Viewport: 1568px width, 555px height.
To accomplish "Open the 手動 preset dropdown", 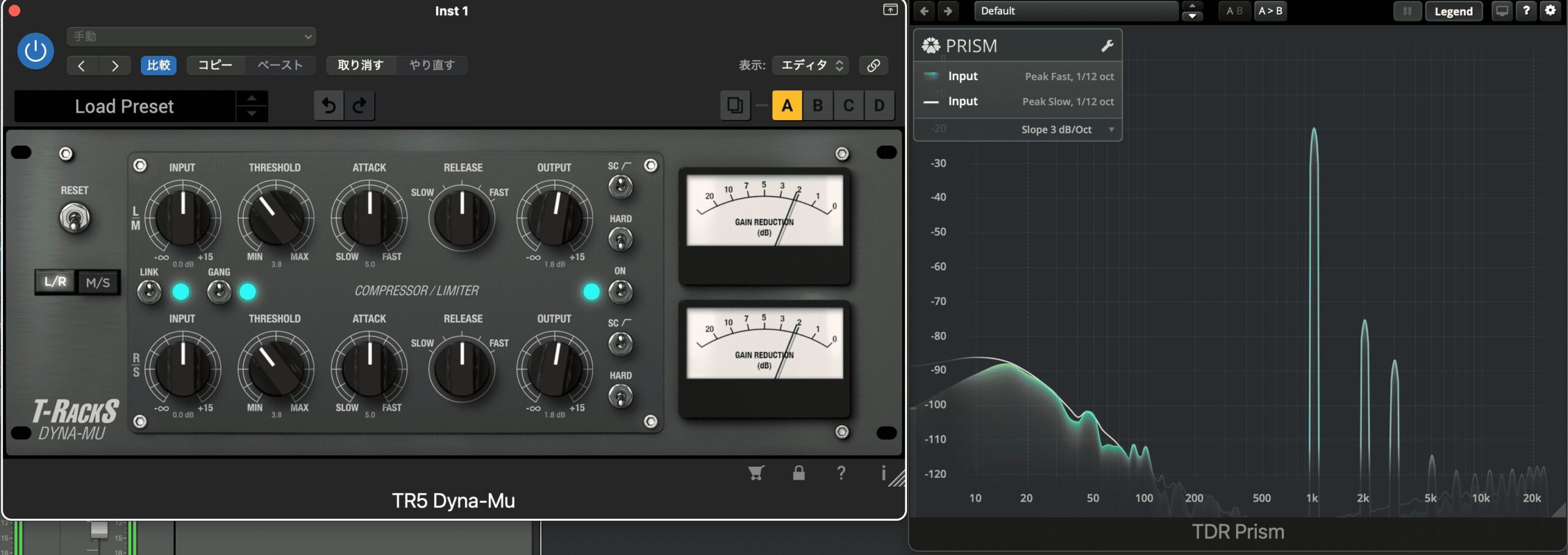I will point(191,36).
